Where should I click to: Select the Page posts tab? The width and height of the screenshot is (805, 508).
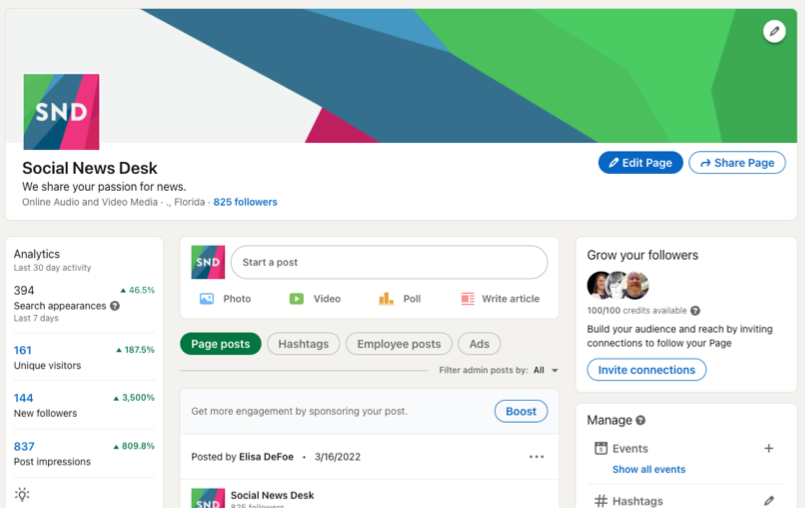point(221,344)
